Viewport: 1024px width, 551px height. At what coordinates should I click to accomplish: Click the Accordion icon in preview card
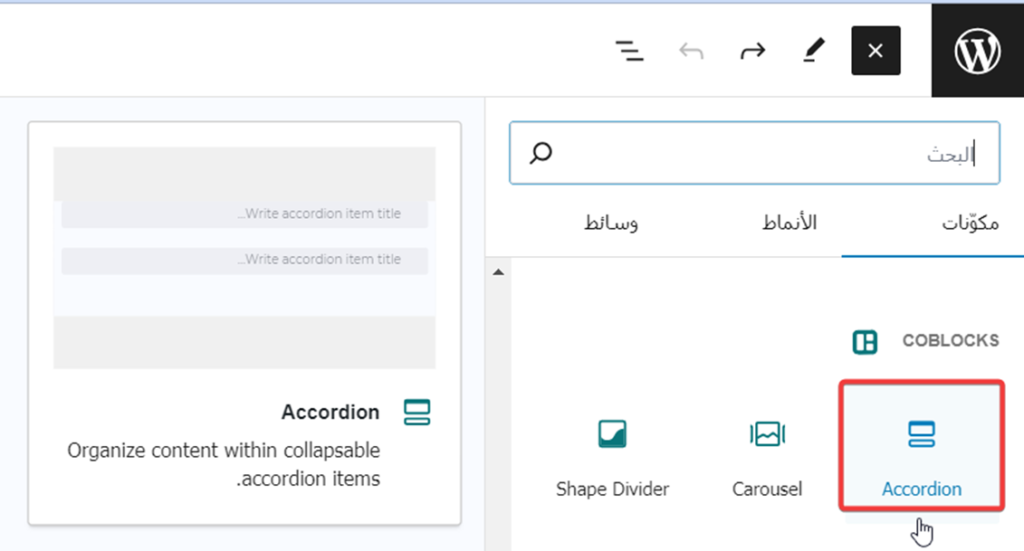pyautogui.click(x=416, y=412)
